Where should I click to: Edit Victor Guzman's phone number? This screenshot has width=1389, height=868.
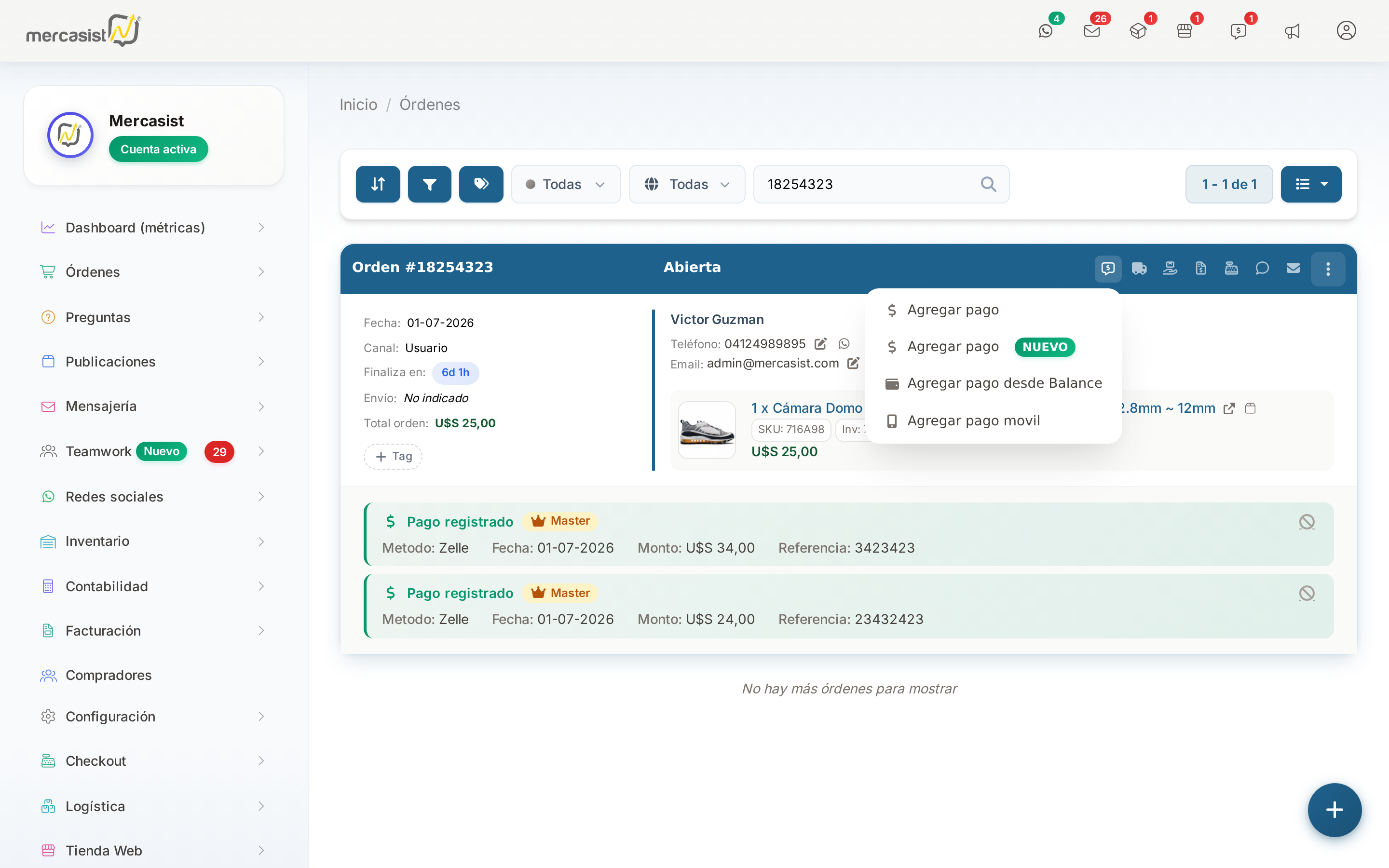pyautogui.click(x=821, y=344)
